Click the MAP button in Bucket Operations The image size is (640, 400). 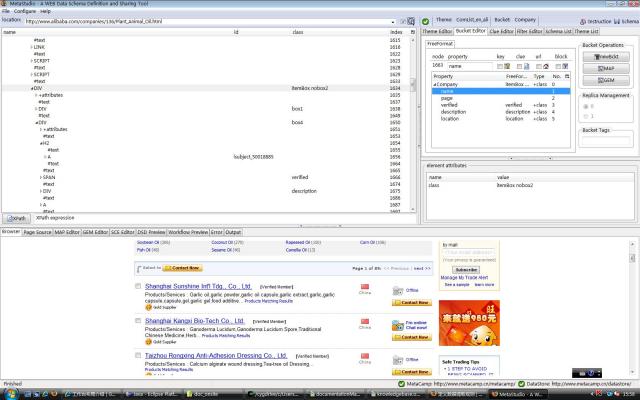coord(606,69)
